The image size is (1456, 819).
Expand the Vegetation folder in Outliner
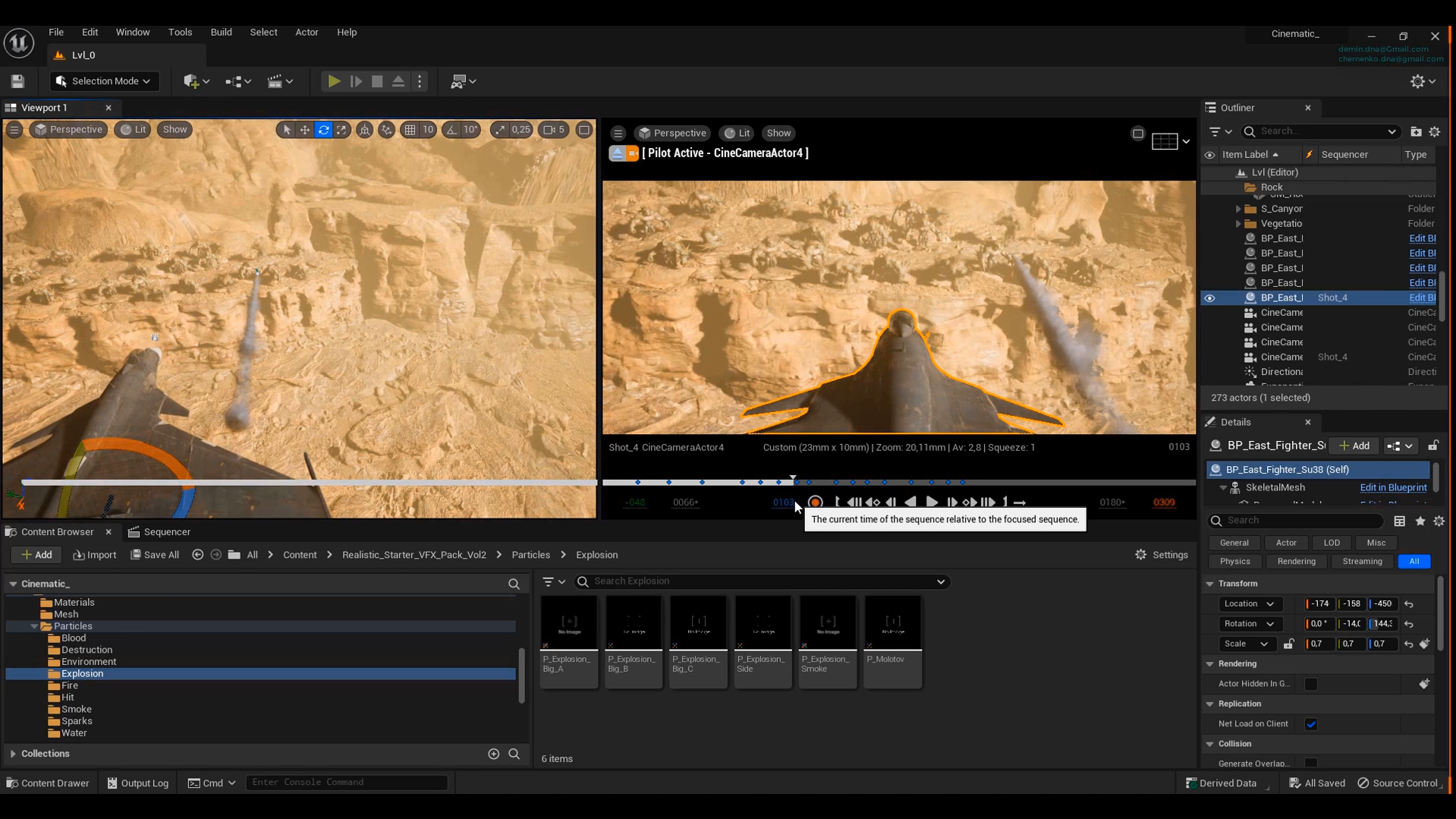click(x=1238, y=224)
